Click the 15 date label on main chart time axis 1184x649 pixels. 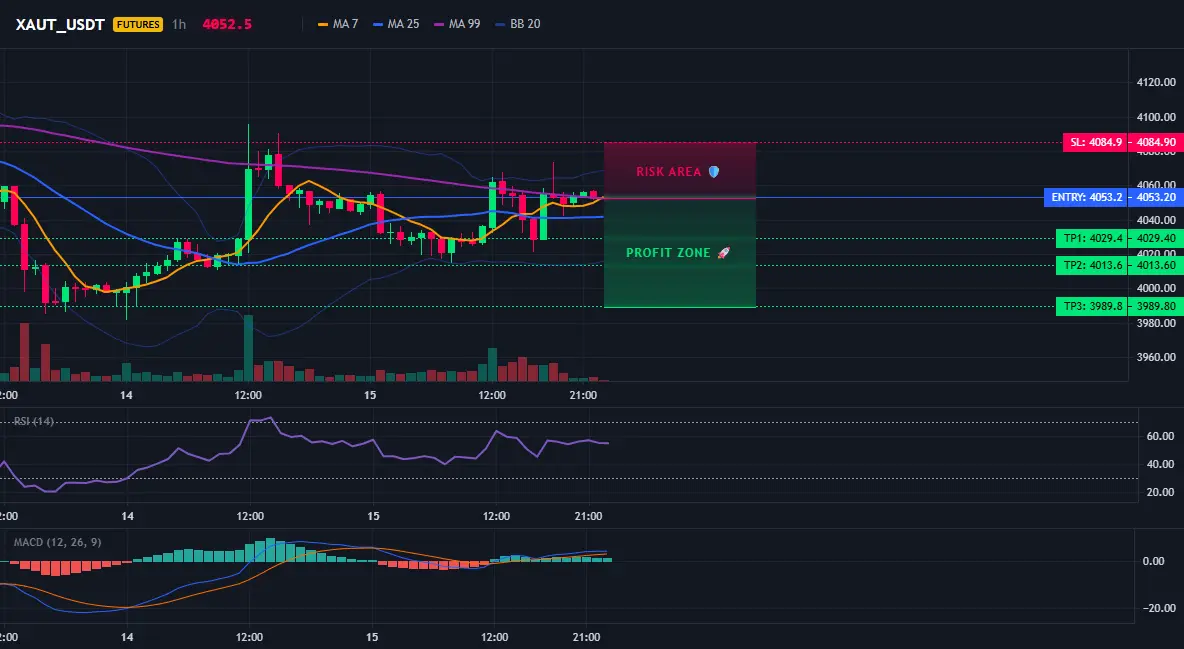click(370, 396)
